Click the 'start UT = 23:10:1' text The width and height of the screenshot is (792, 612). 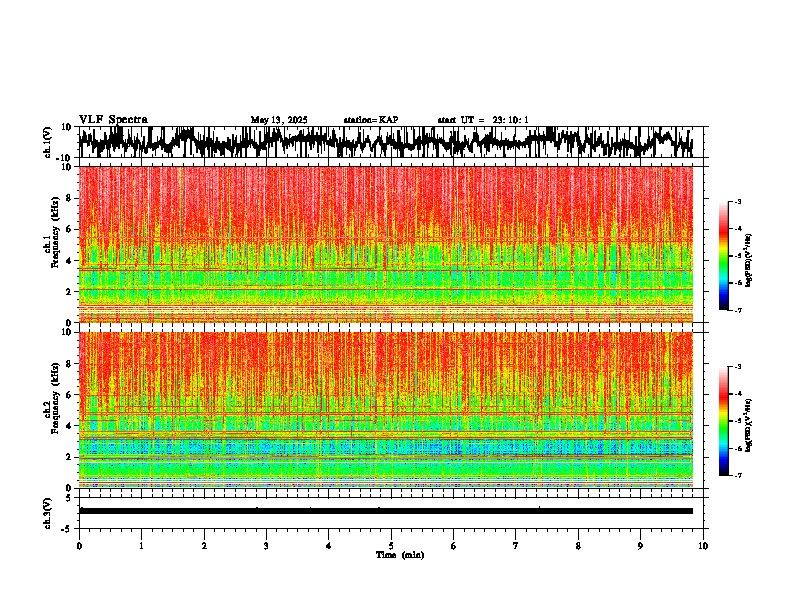[483, 120]
